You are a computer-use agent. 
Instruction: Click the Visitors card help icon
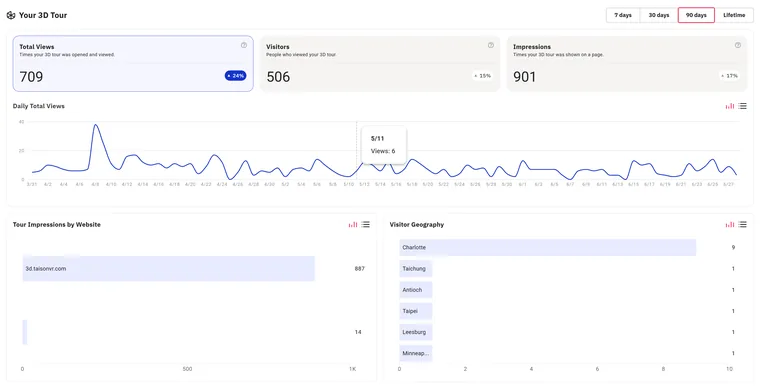(491, 45)
